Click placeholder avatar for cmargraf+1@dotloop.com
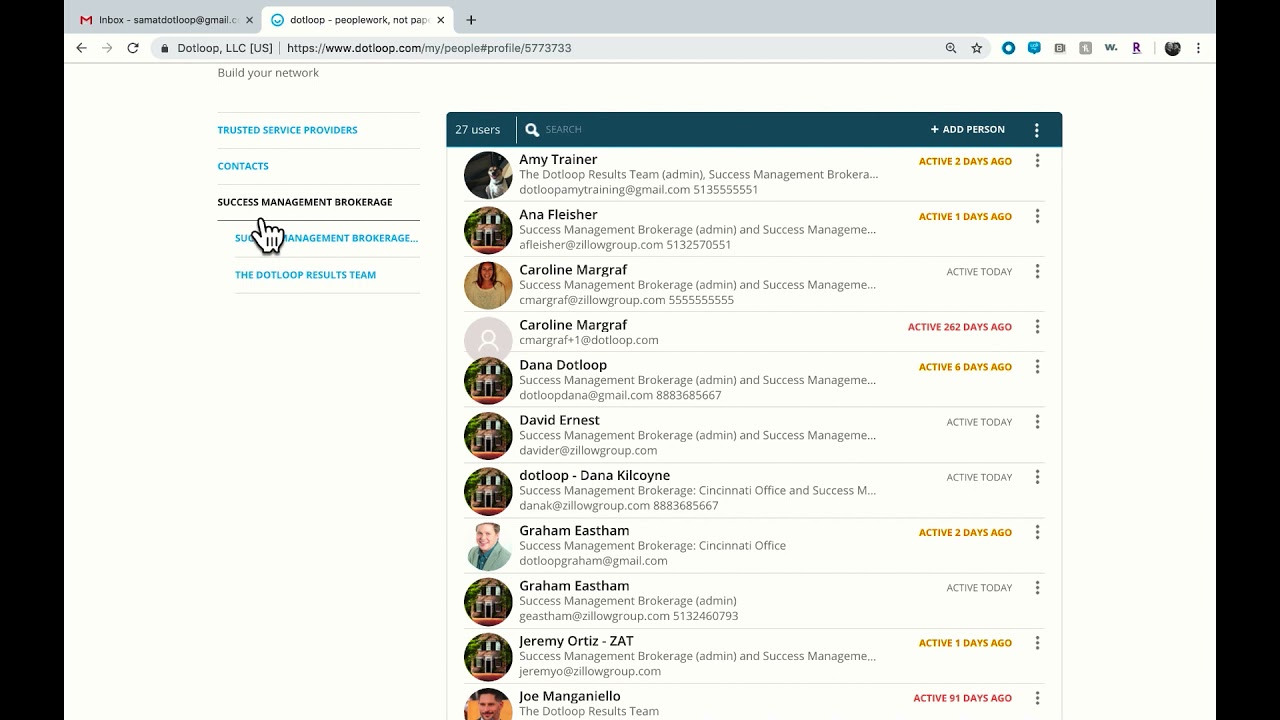The height and width of the screenshot is (720, 1280). (488, 339)
